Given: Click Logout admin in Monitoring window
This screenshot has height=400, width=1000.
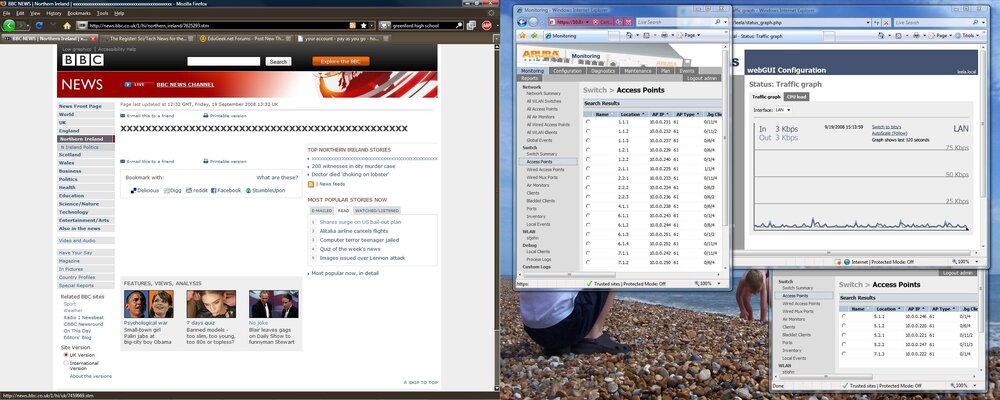Looking at the screenshot, I should point(703,78).
